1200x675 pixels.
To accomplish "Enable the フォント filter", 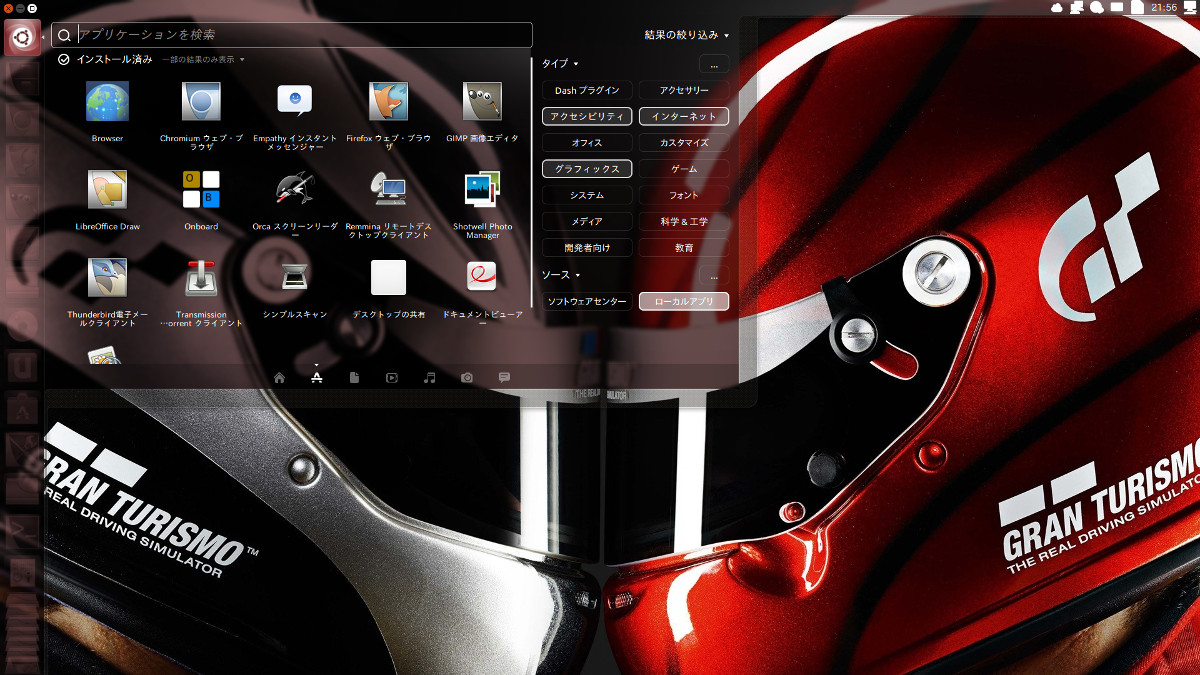I will (x=684, y=195).
